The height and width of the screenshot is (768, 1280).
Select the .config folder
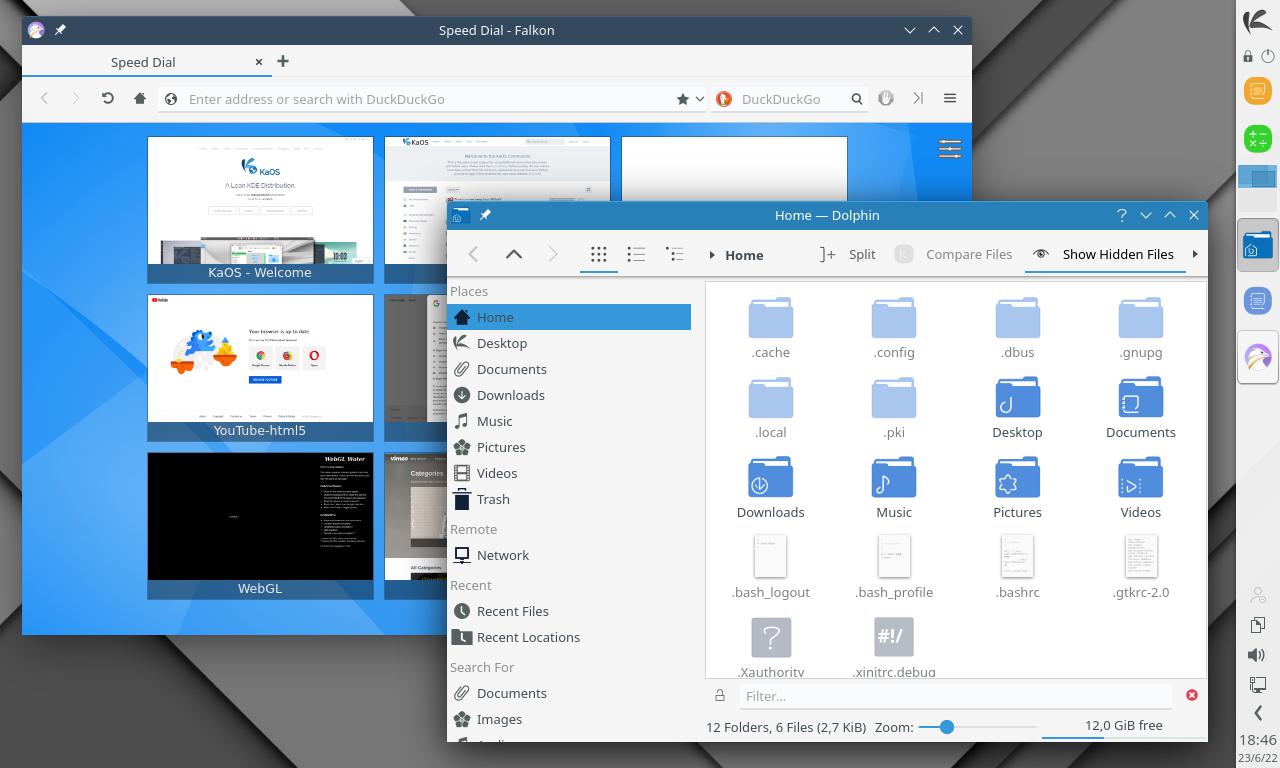[894, 327]
